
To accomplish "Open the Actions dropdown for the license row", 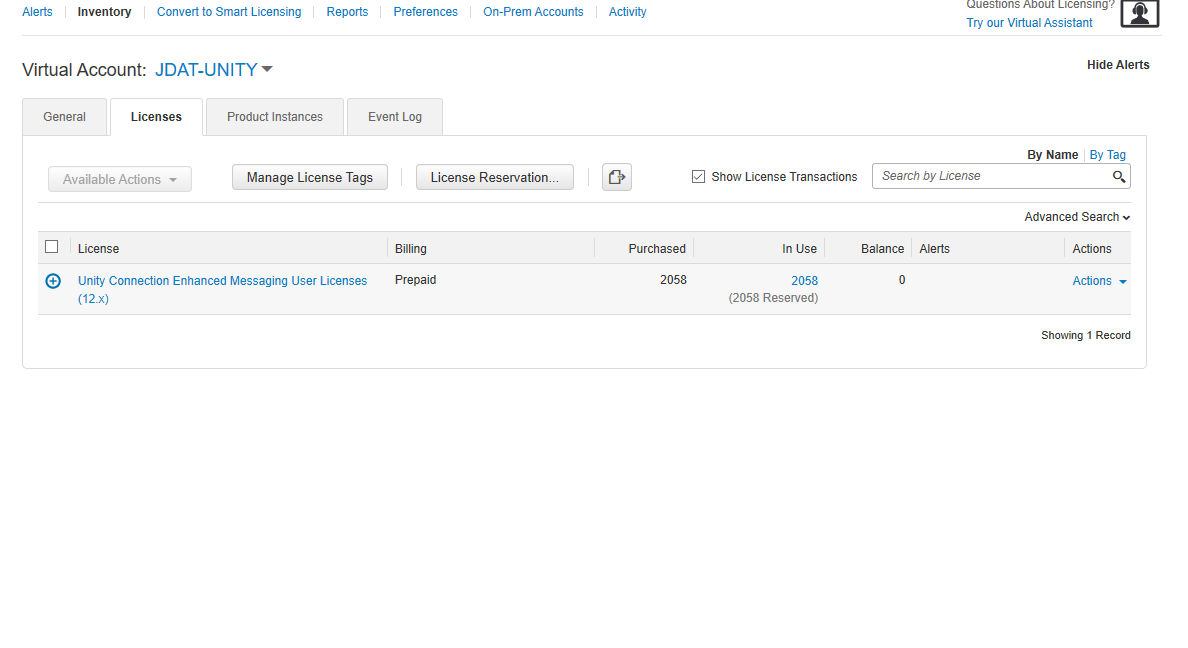I will (x=1098, y=281).
